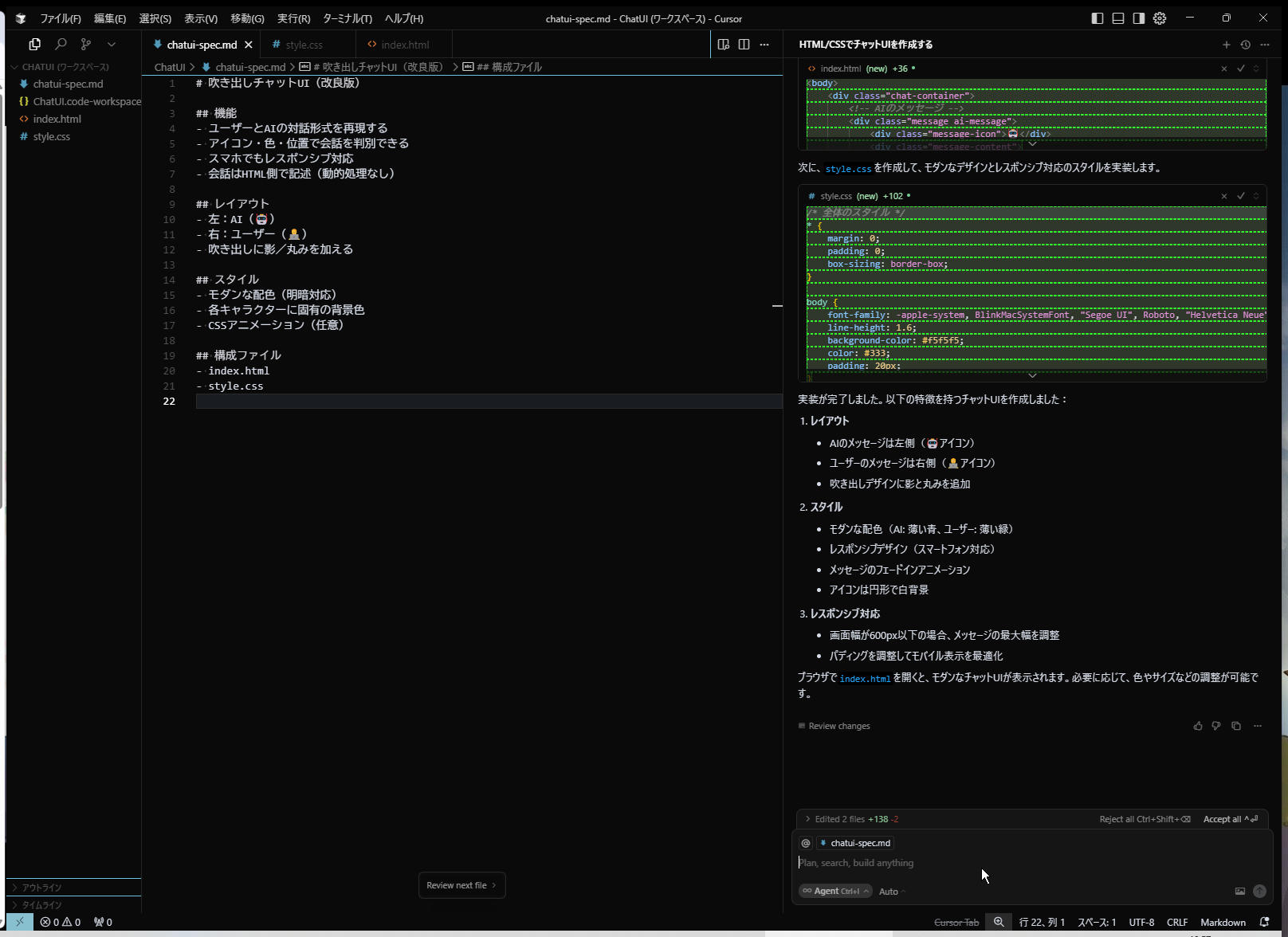Image resolution: width=1288 pixels, height=937 pixels.
Task: Toggle the primary sidebar layout button
Action: tap(1098, 18)
